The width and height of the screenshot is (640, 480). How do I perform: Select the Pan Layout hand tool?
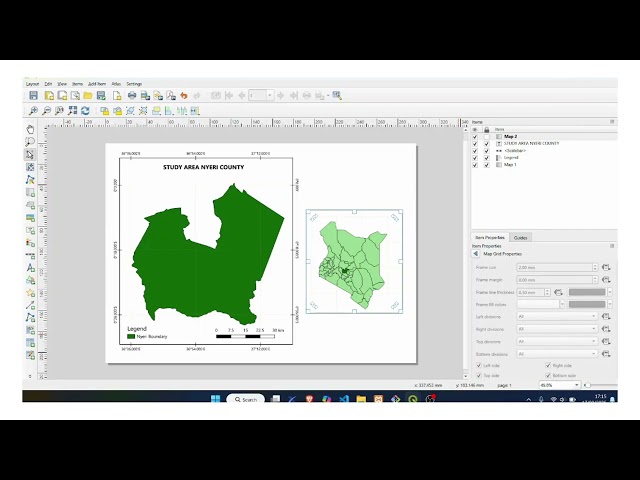click(30, 130)
